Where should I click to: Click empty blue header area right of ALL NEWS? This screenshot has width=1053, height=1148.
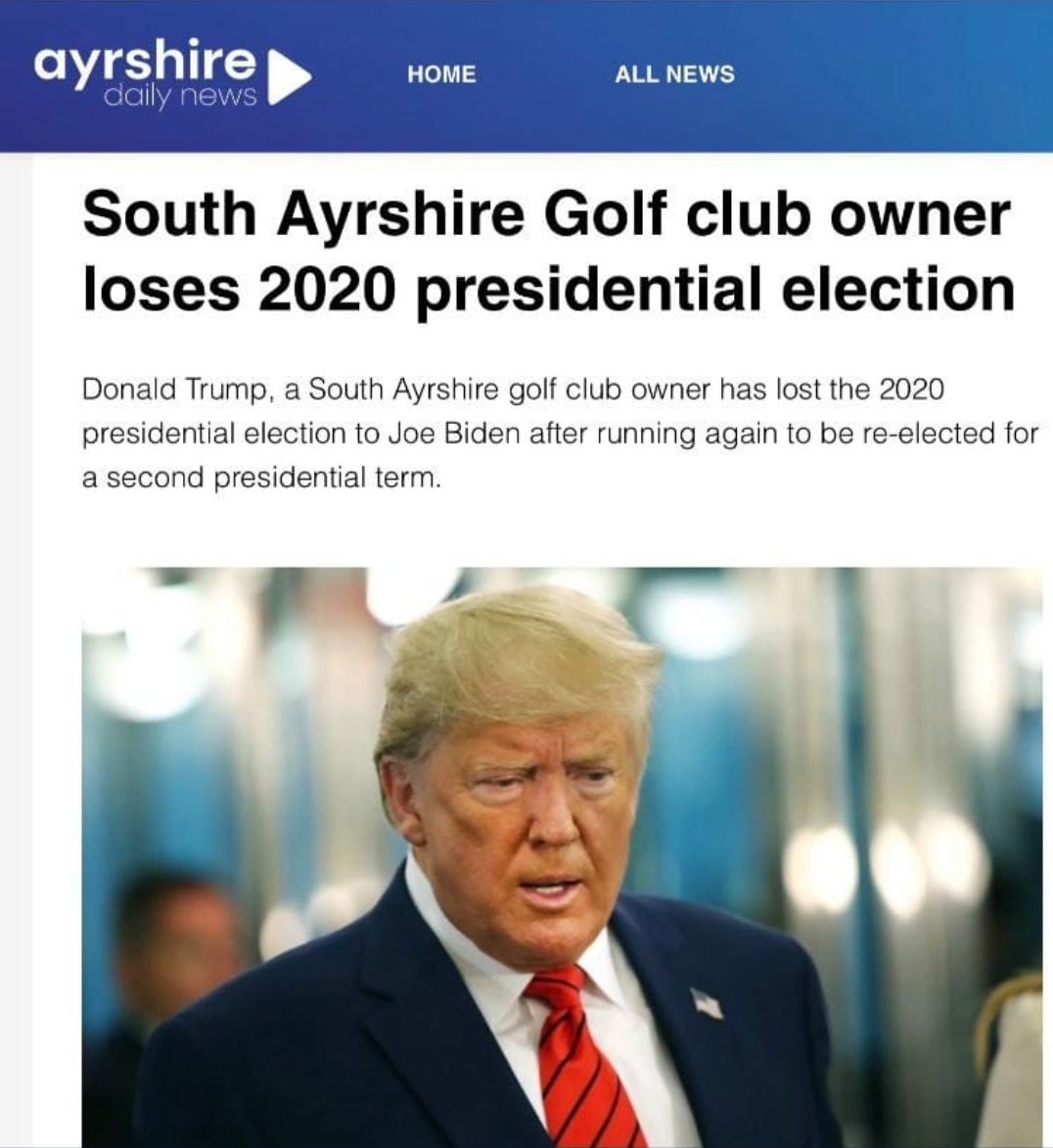coord(893,74)
